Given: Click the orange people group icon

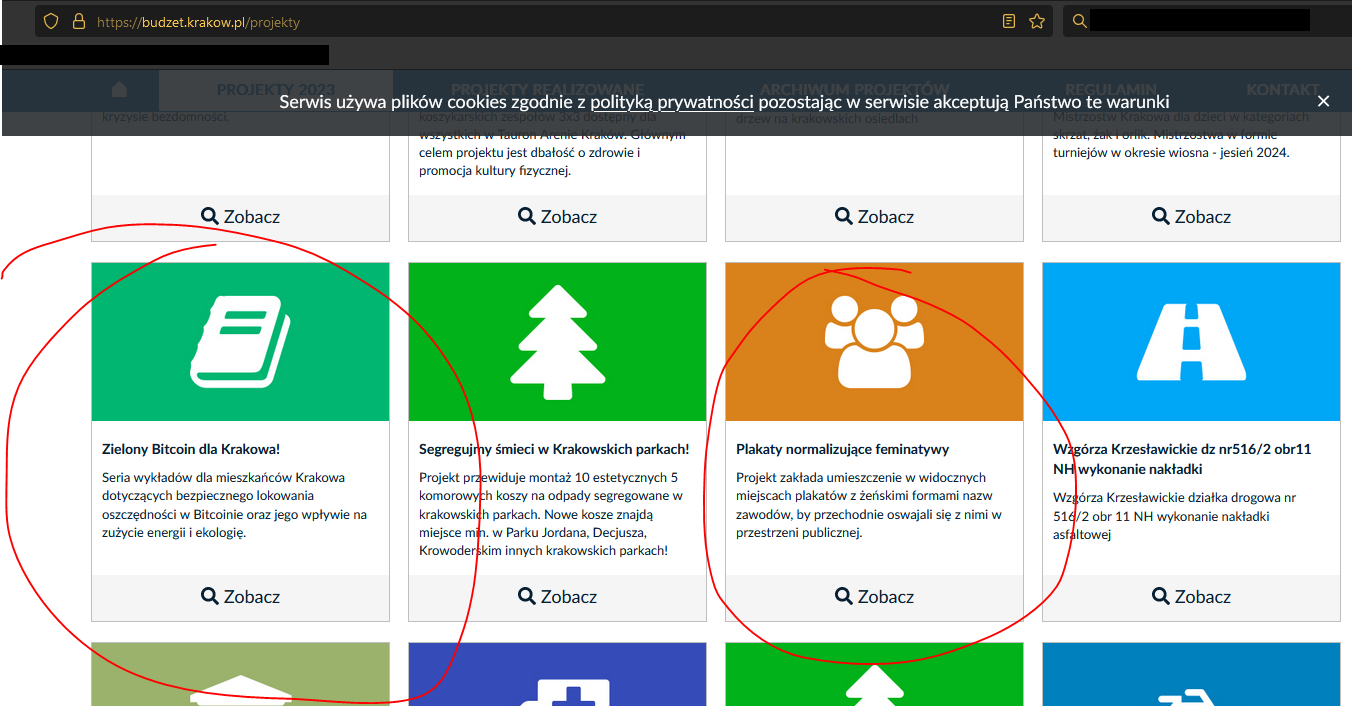Looking at the screenshot, I should click(x=874, y=342).
